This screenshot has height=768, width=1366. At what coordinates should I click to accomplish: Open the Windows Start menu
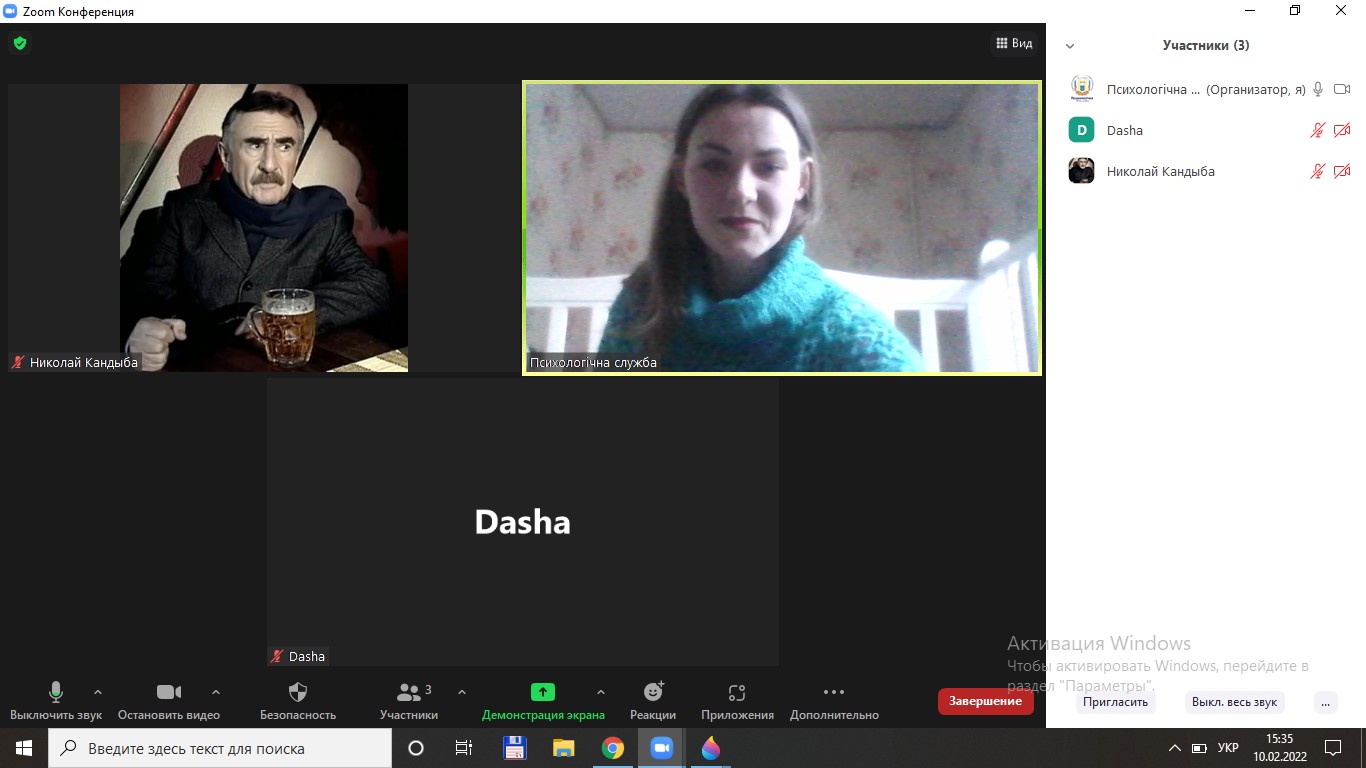pos(24,748)
